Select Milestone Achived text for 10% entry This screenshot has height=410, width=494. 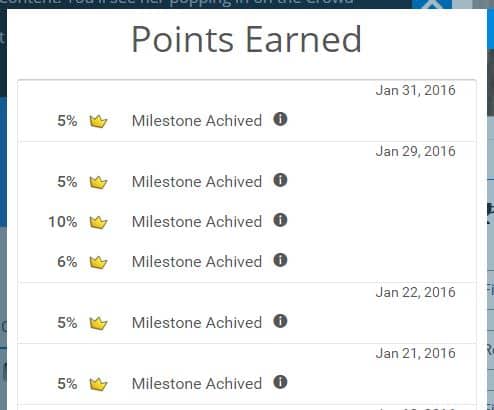197,222
